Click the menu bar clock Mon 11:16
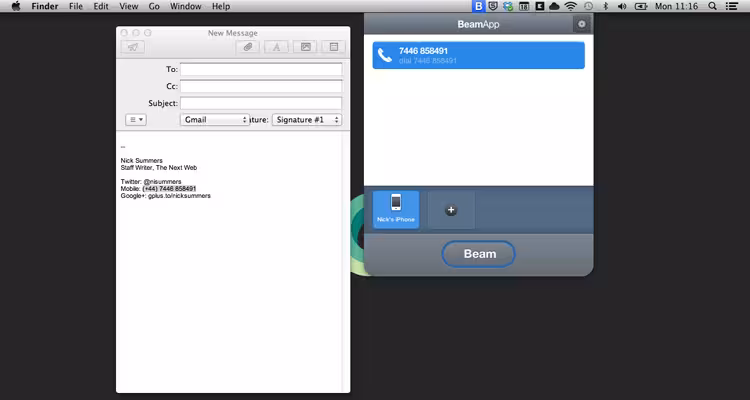Viewport: 750px width, 400px height. click(676, 6)
